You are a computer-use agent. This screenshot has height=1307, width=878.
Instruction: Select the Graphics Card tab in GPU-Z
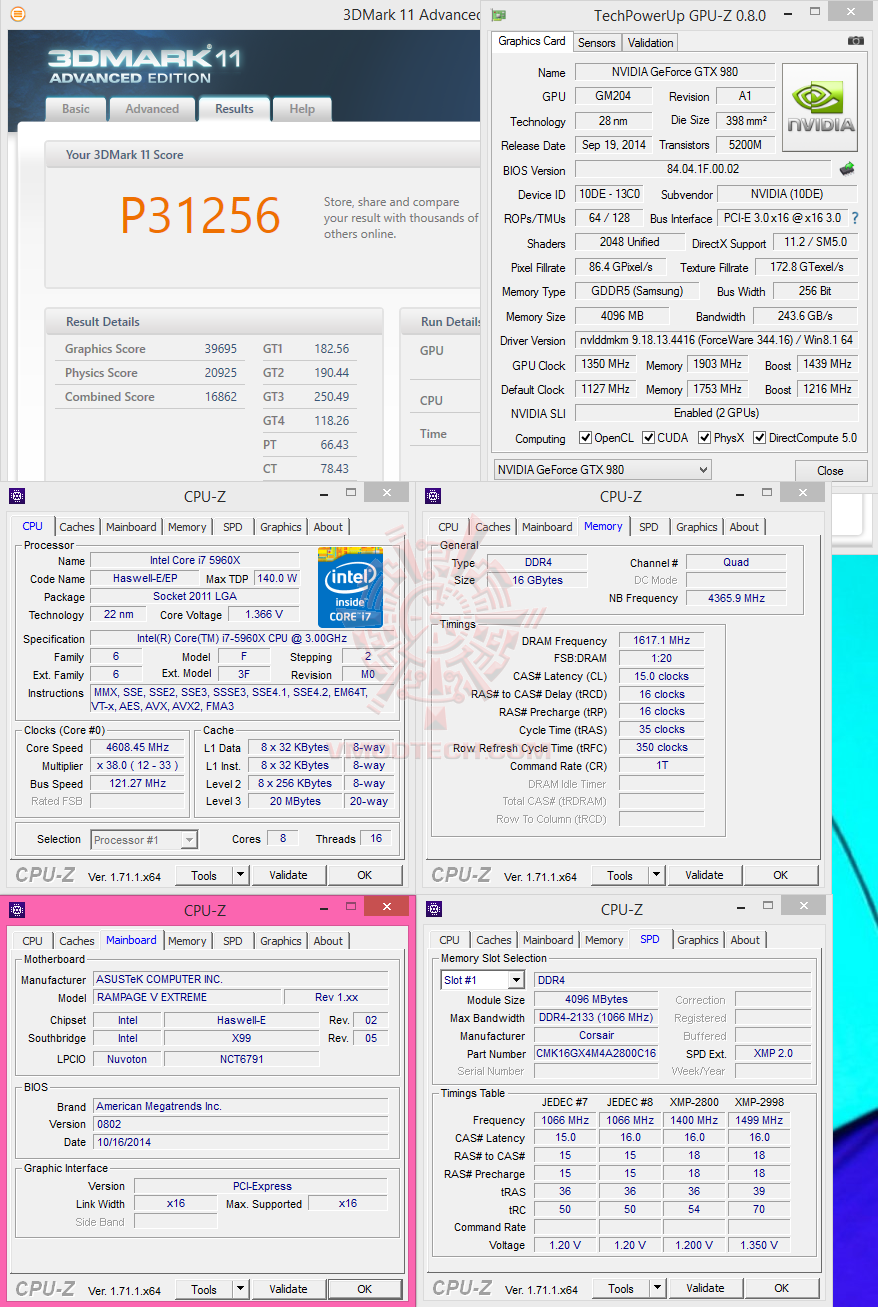click(532, 41)
